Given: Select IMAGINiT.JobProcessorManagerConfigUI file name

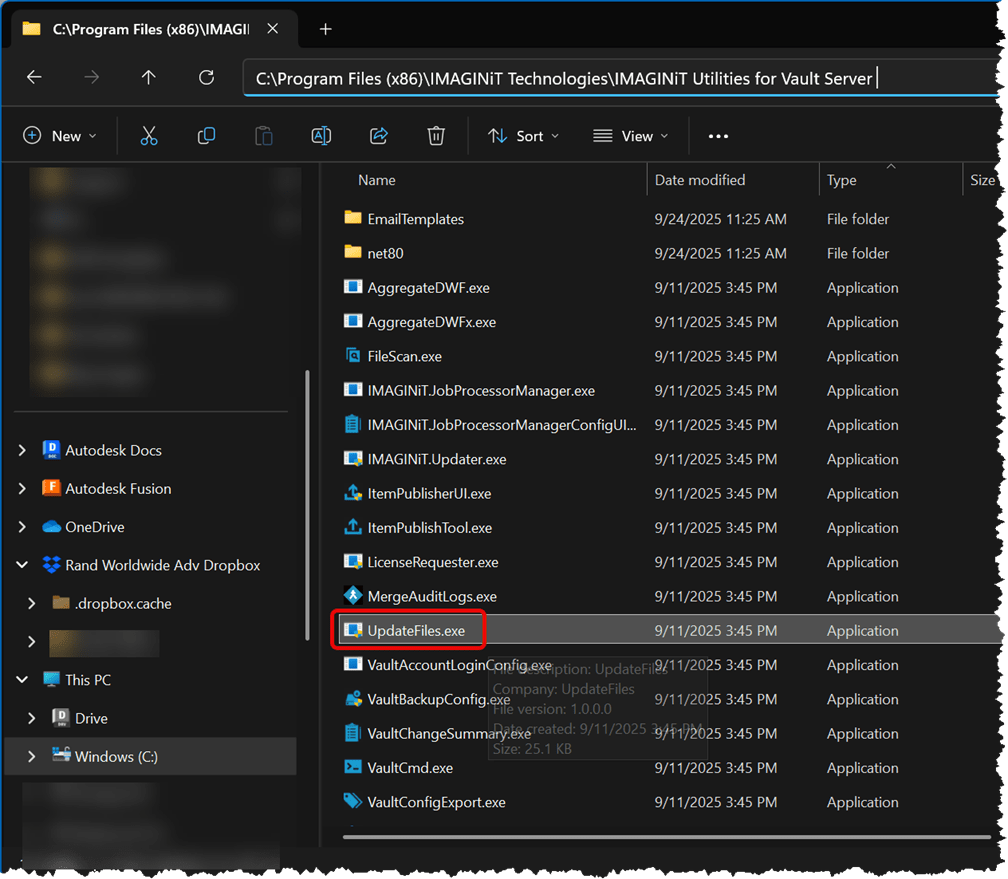Looking at the screenshot, I should [x=501, y=424].
